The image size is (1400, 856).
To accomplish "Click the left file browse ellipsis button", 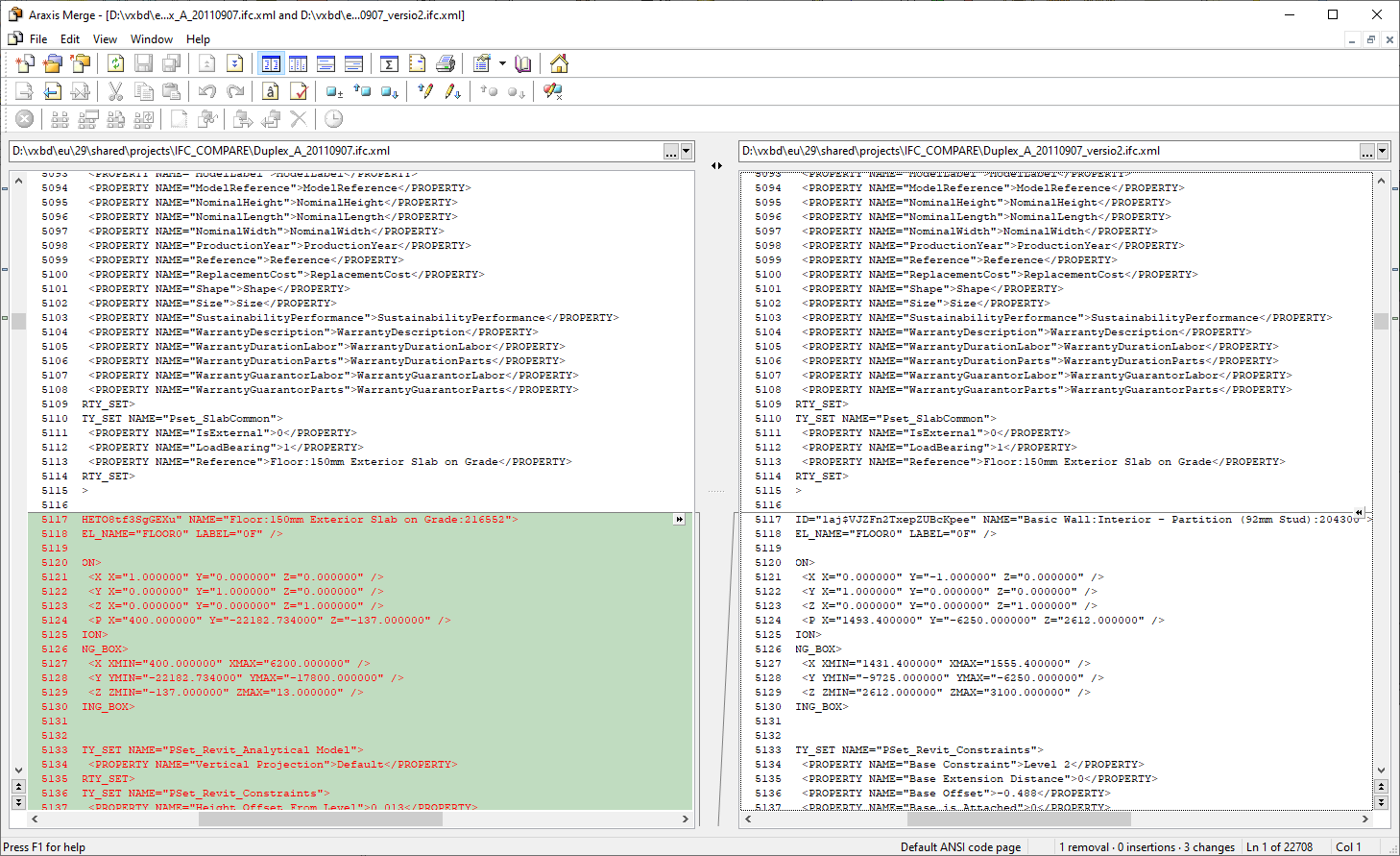I will point(671,152).
